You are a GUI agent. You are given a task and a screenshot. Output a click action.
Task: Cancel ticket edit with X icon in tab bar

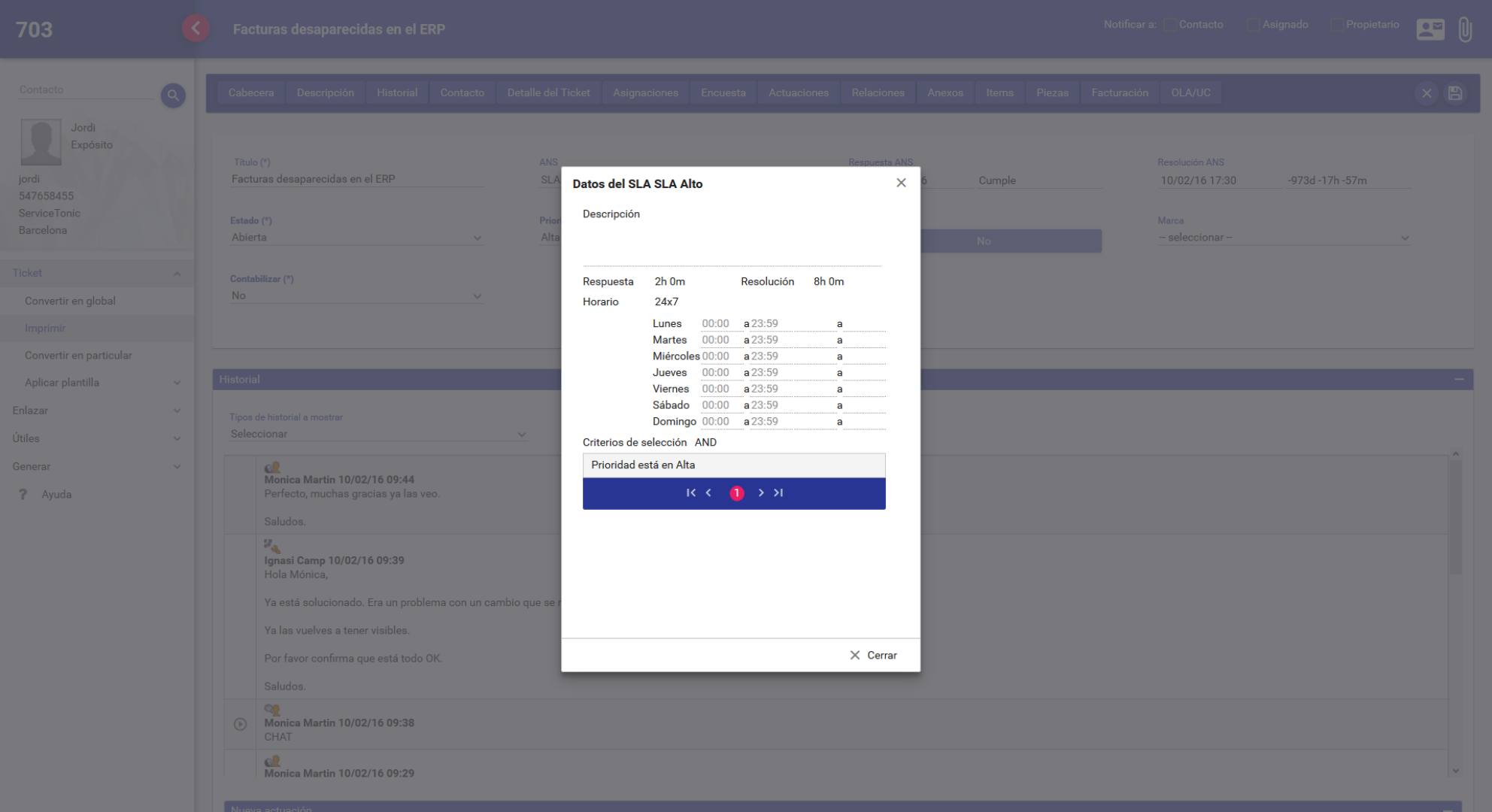click(1426, 93)
